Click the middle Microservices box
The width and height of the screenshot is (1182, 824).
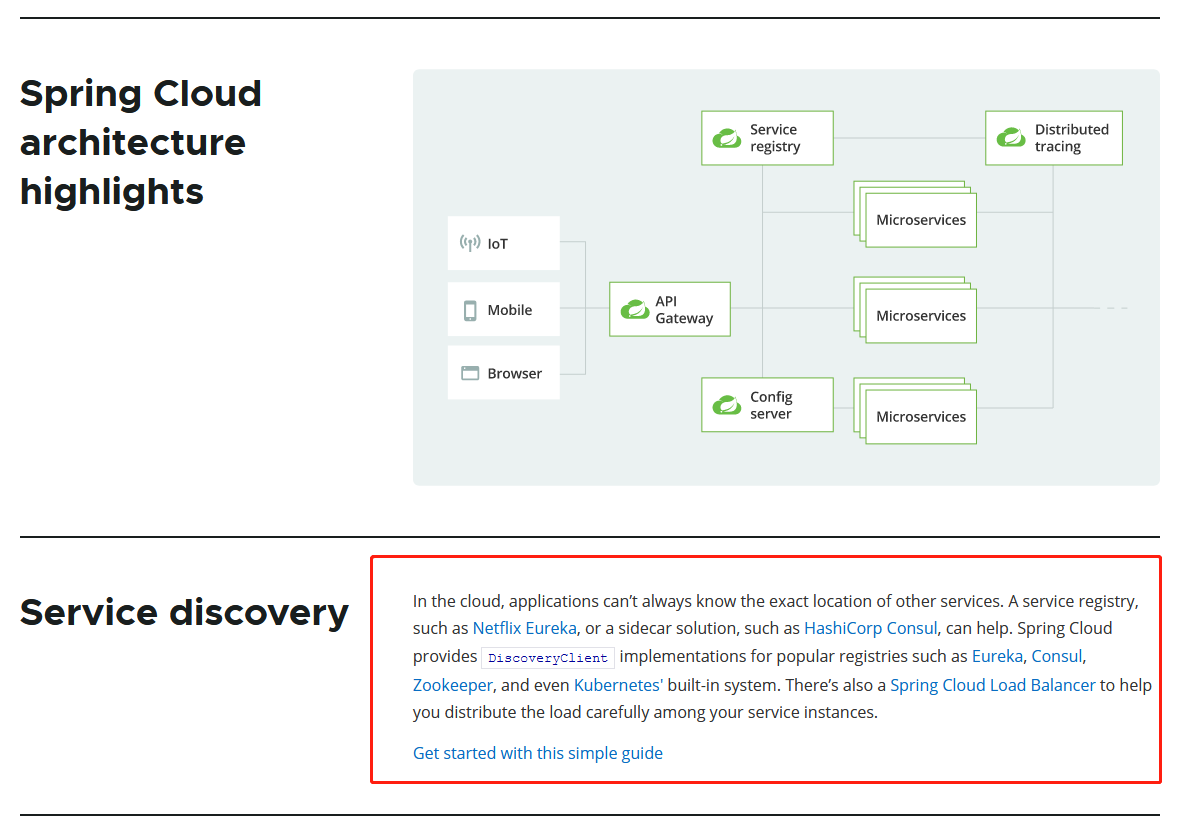[x=920, y=315]
